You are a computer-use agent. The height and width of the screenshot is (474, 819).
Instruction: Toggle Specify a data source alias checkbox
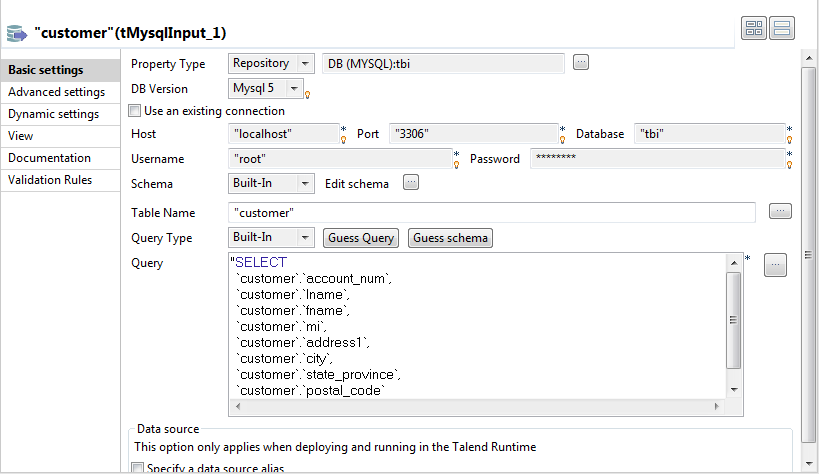click(138, 467)
